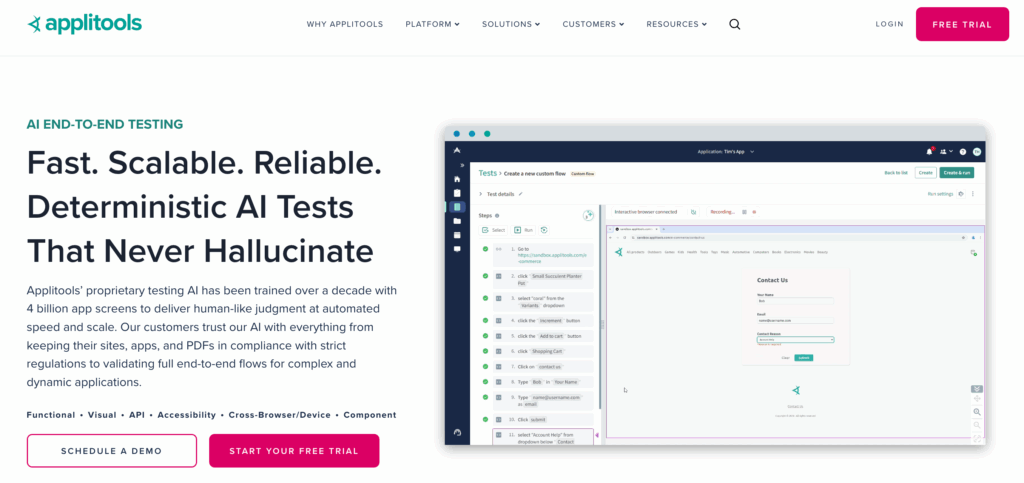Screen dimensions: 1024x483
Task: Click the clipboard icon in the demo sidebar
Action: [x=457, y=193]
